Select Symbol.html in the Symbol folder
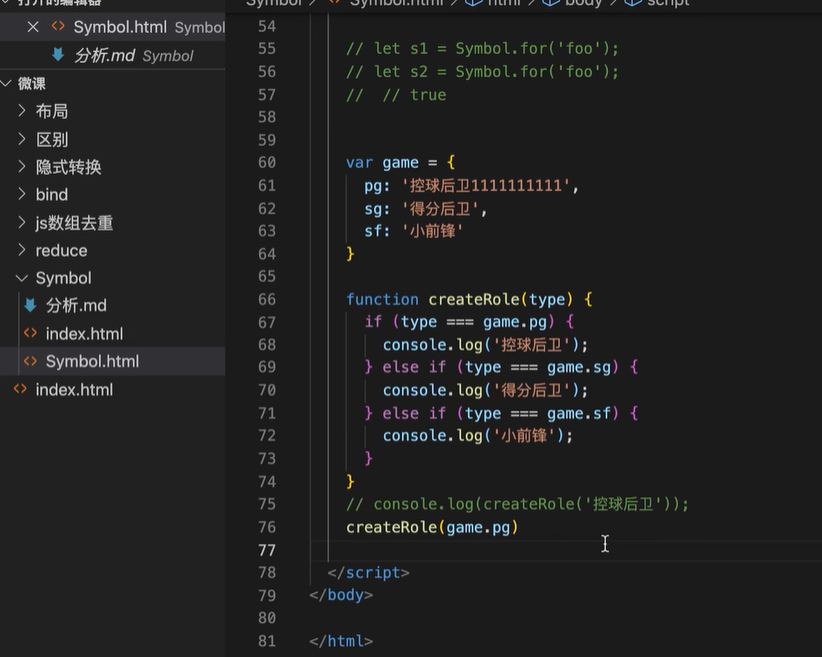The image size is (822, 657). point(92,361)
